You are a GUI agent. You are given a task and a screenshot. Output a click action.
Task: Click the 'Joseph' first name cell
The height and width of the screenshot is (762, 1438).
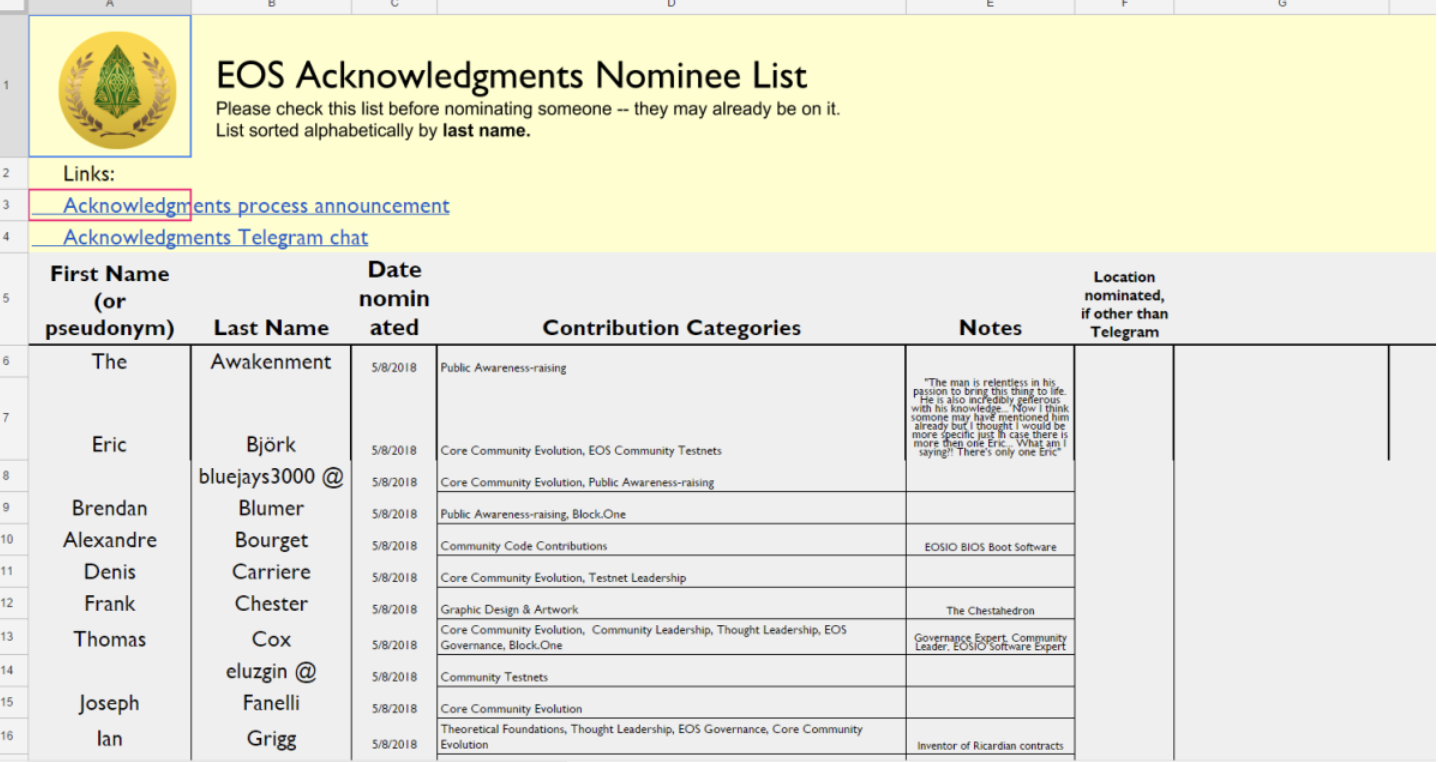pos(110,703)
